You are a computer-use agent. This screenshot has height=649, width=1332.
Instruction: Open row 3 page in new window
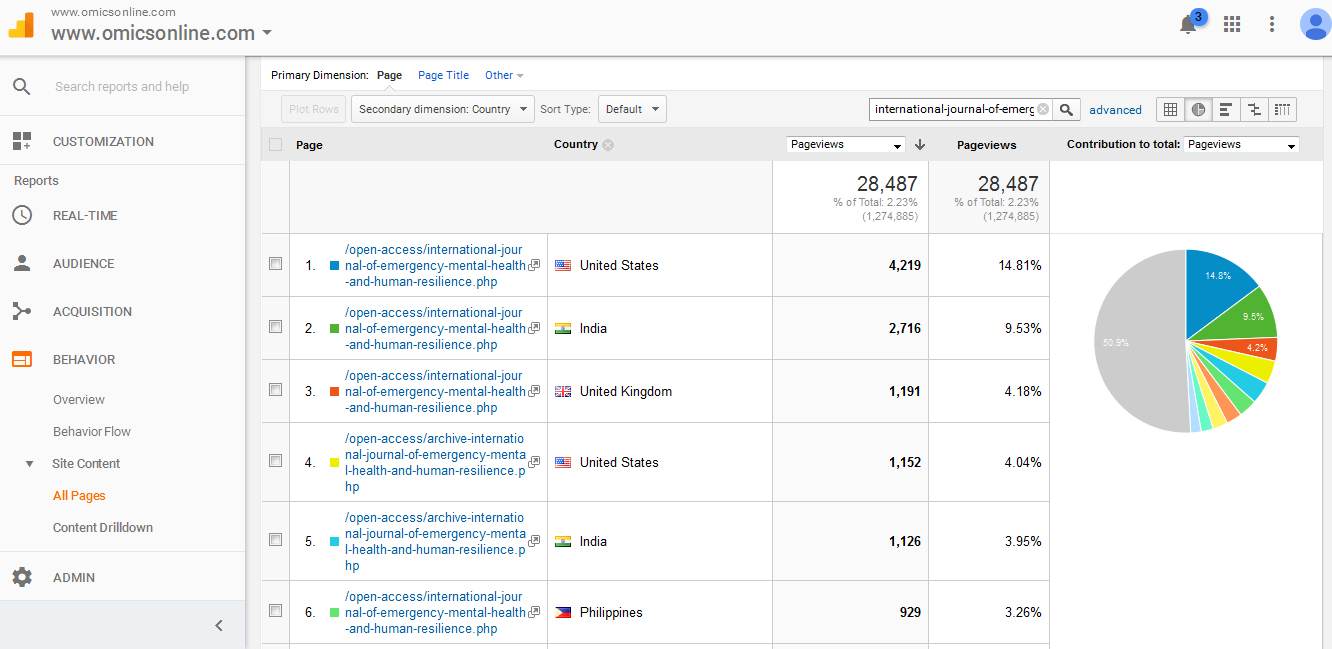click(x=535, y=391)
